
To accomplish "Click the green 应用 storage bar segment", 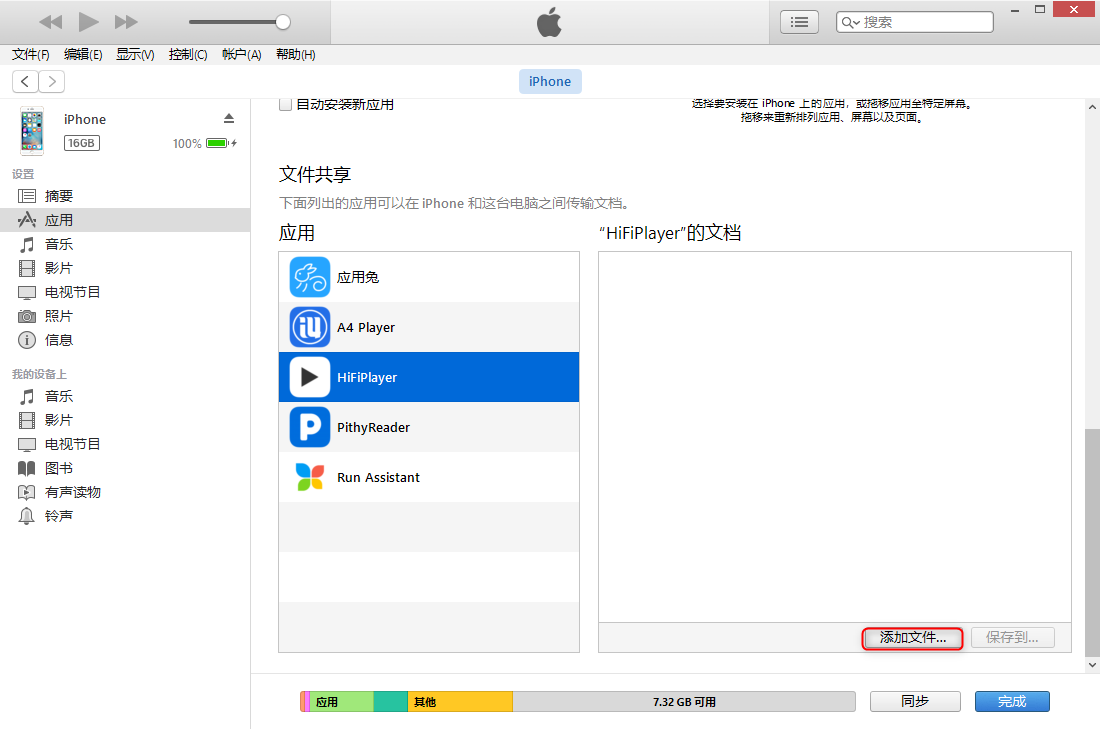I will pos(342,702).
